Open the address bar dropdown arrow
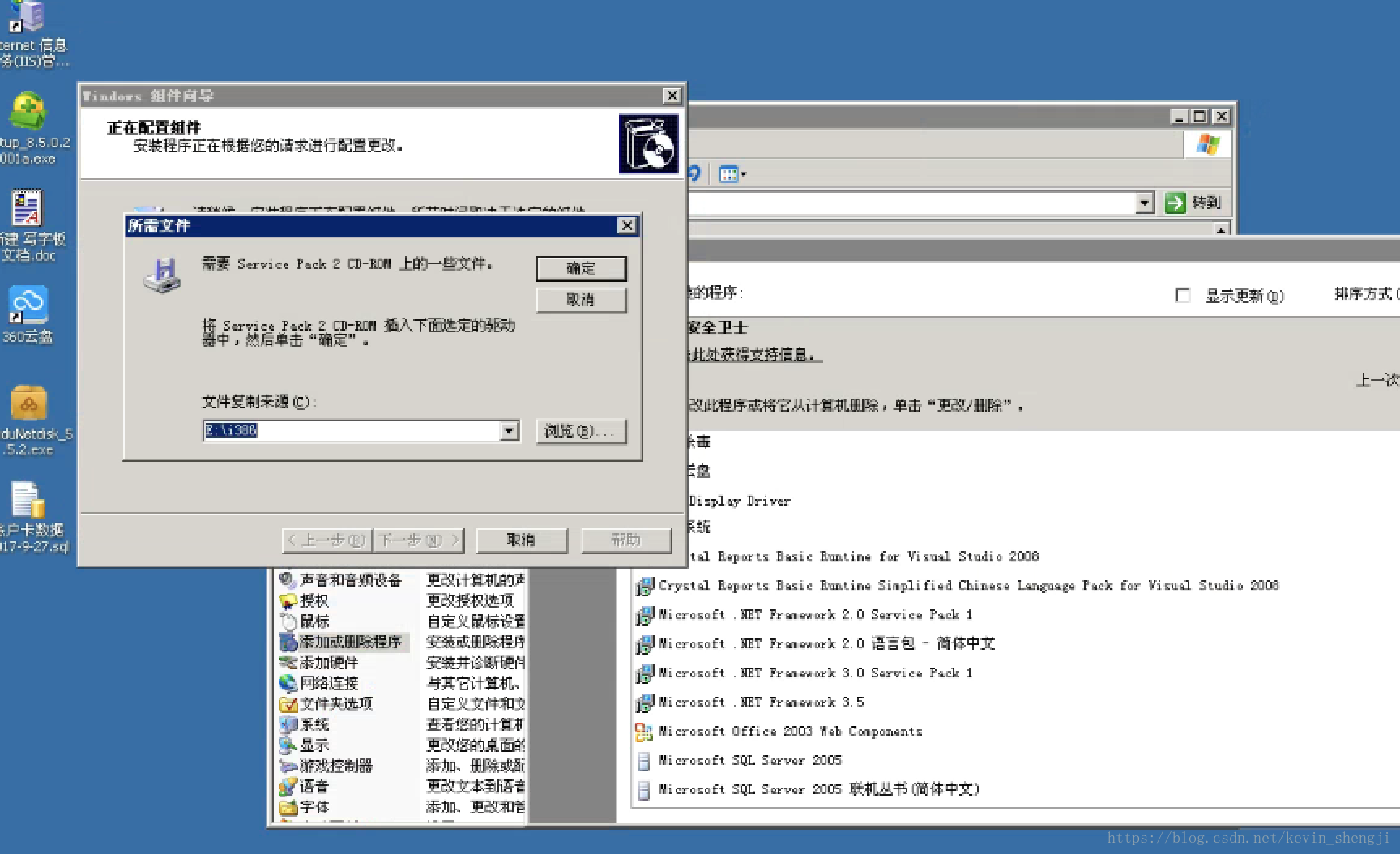Screen dimensions: 1400x854 click(1144, 203)
